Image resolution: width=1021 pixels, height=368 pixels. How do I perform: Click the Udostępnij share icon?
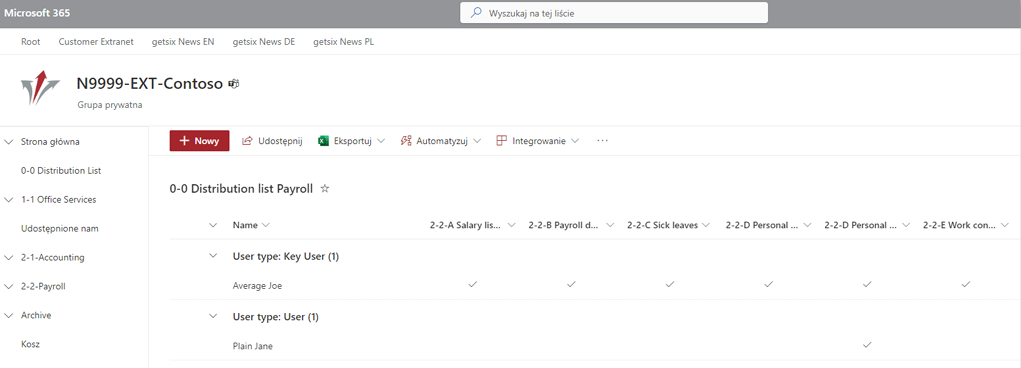[247, 141]
